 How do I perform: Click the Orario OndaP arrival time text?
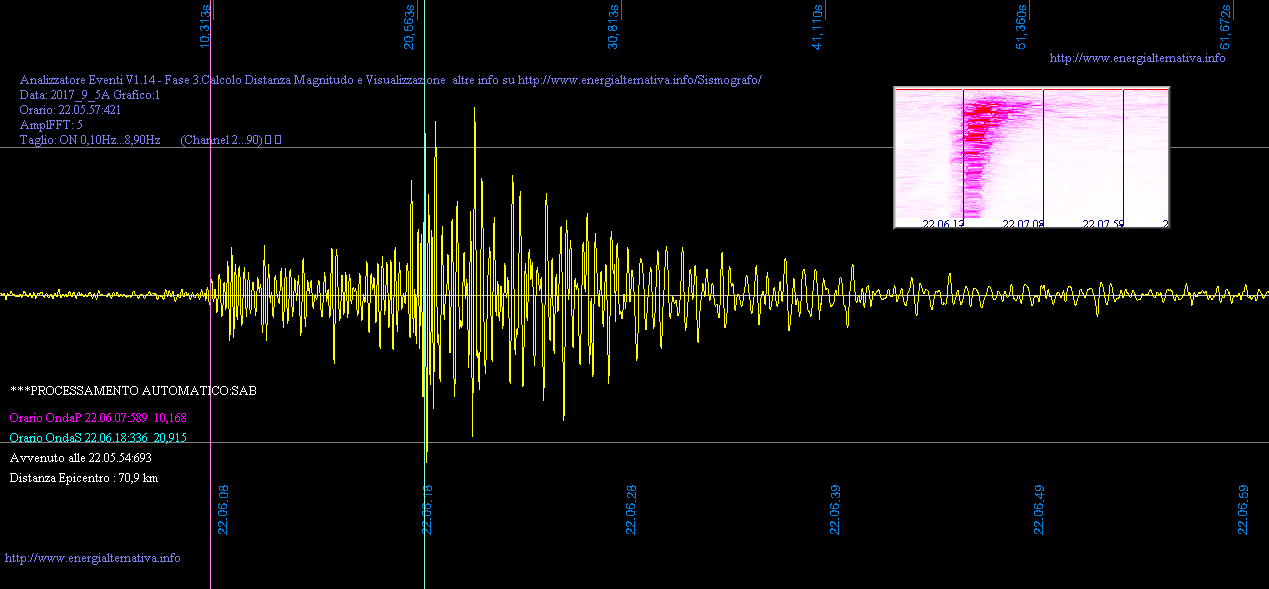tap(98, 418)
